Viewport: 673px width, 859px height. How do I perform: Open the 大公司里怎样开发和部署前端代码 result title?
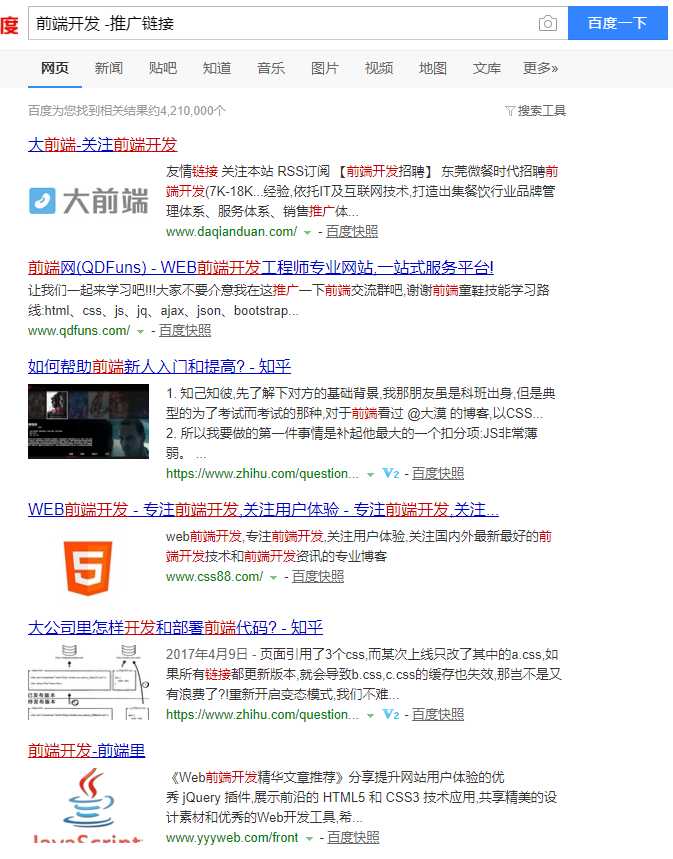(x=175, y=627)
